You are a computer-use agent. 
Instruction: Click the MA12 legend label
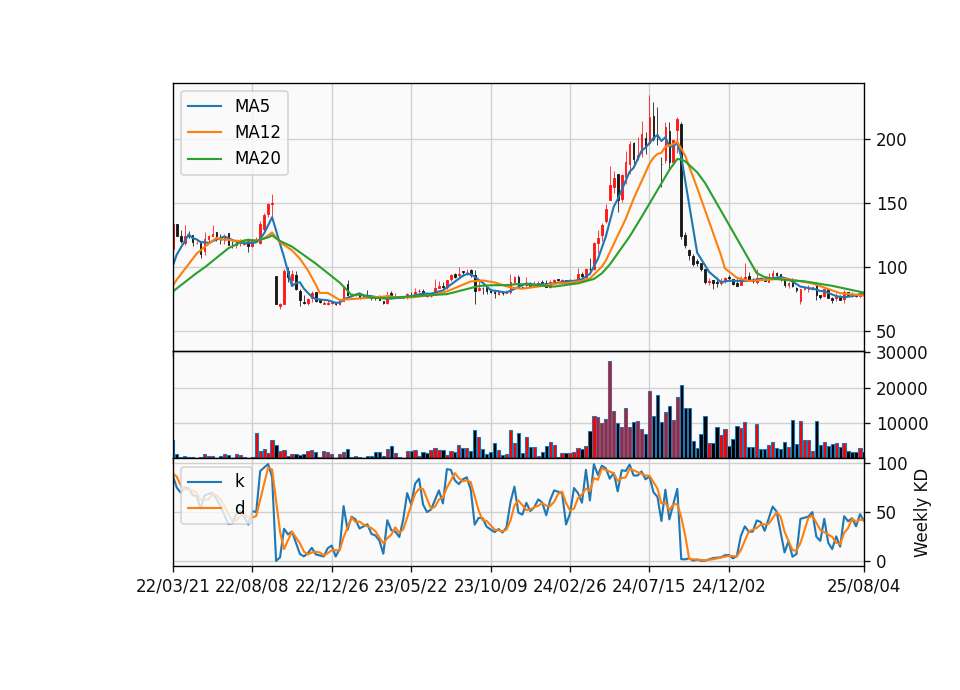258,132
